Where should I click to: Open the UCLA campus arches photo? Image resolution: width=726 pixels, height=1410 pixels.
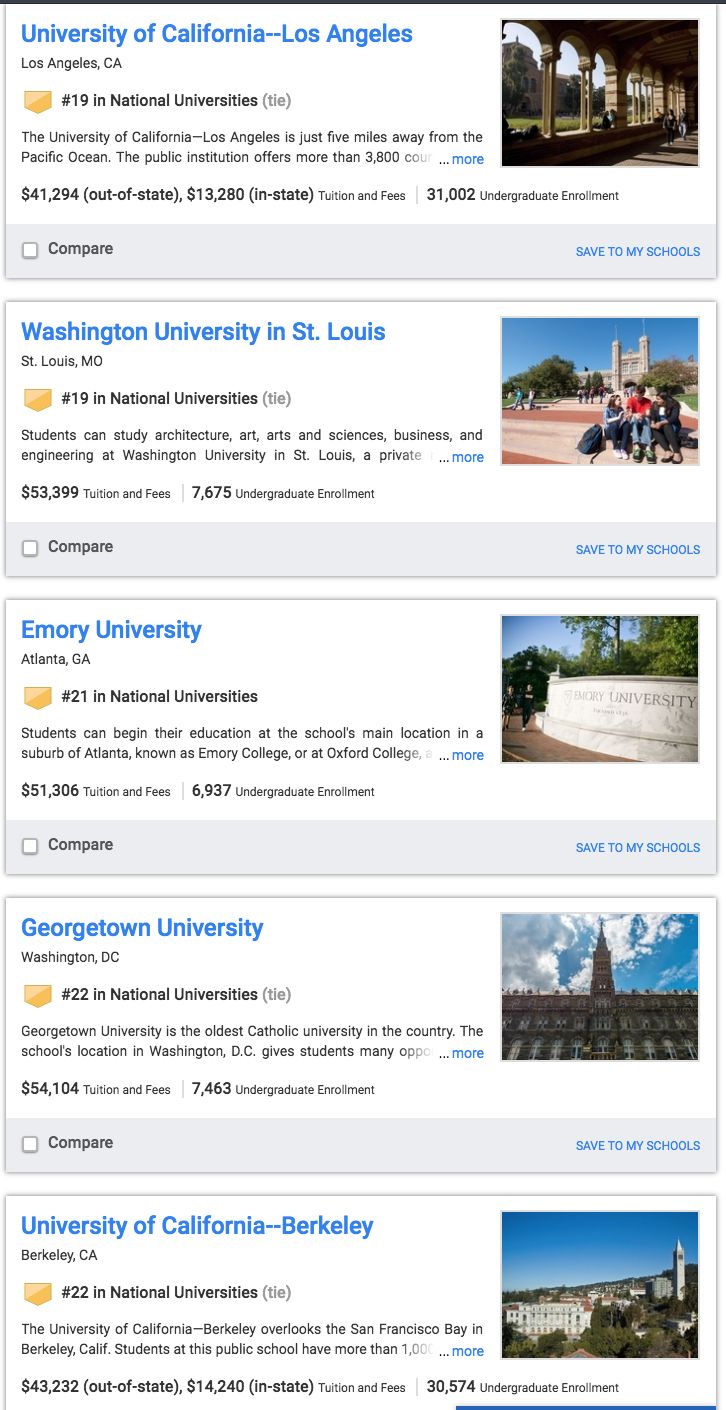click(600, 93)
